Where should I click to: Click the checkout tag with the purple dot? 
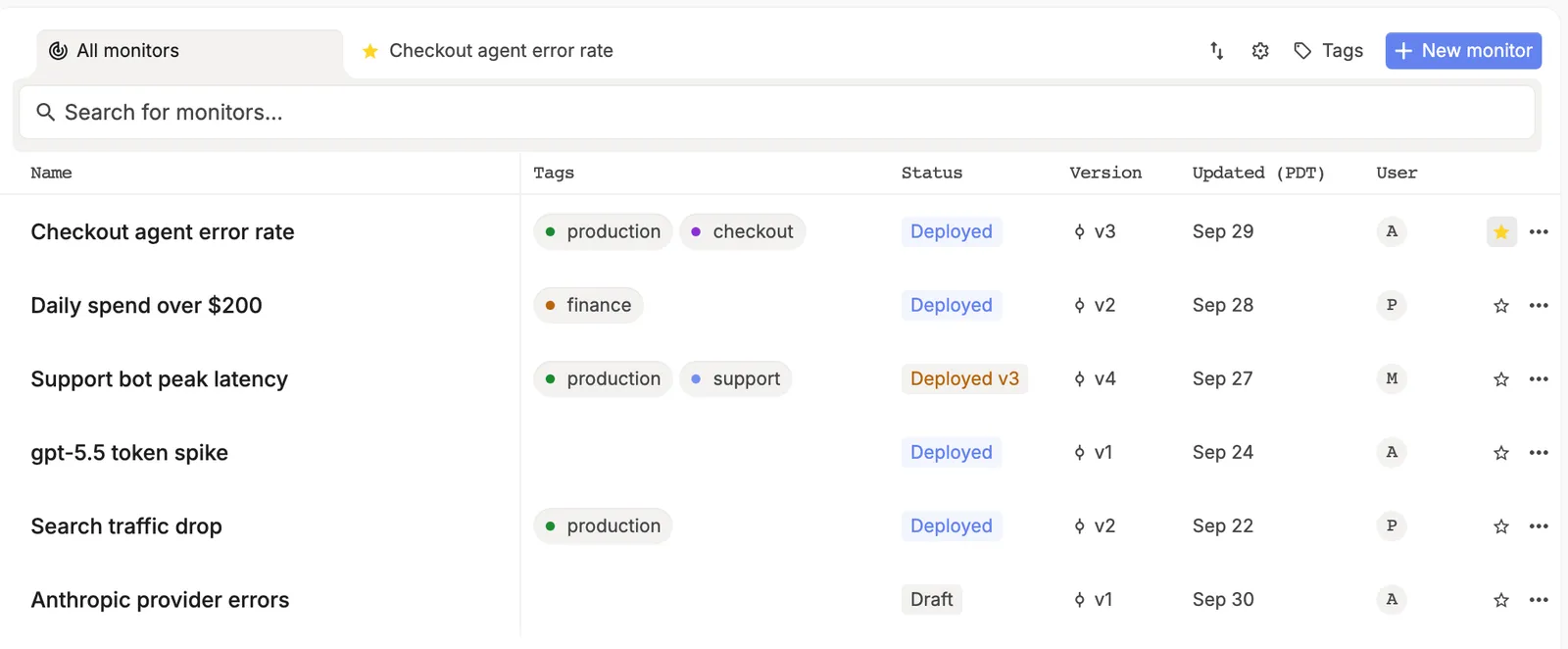(742, 232)
